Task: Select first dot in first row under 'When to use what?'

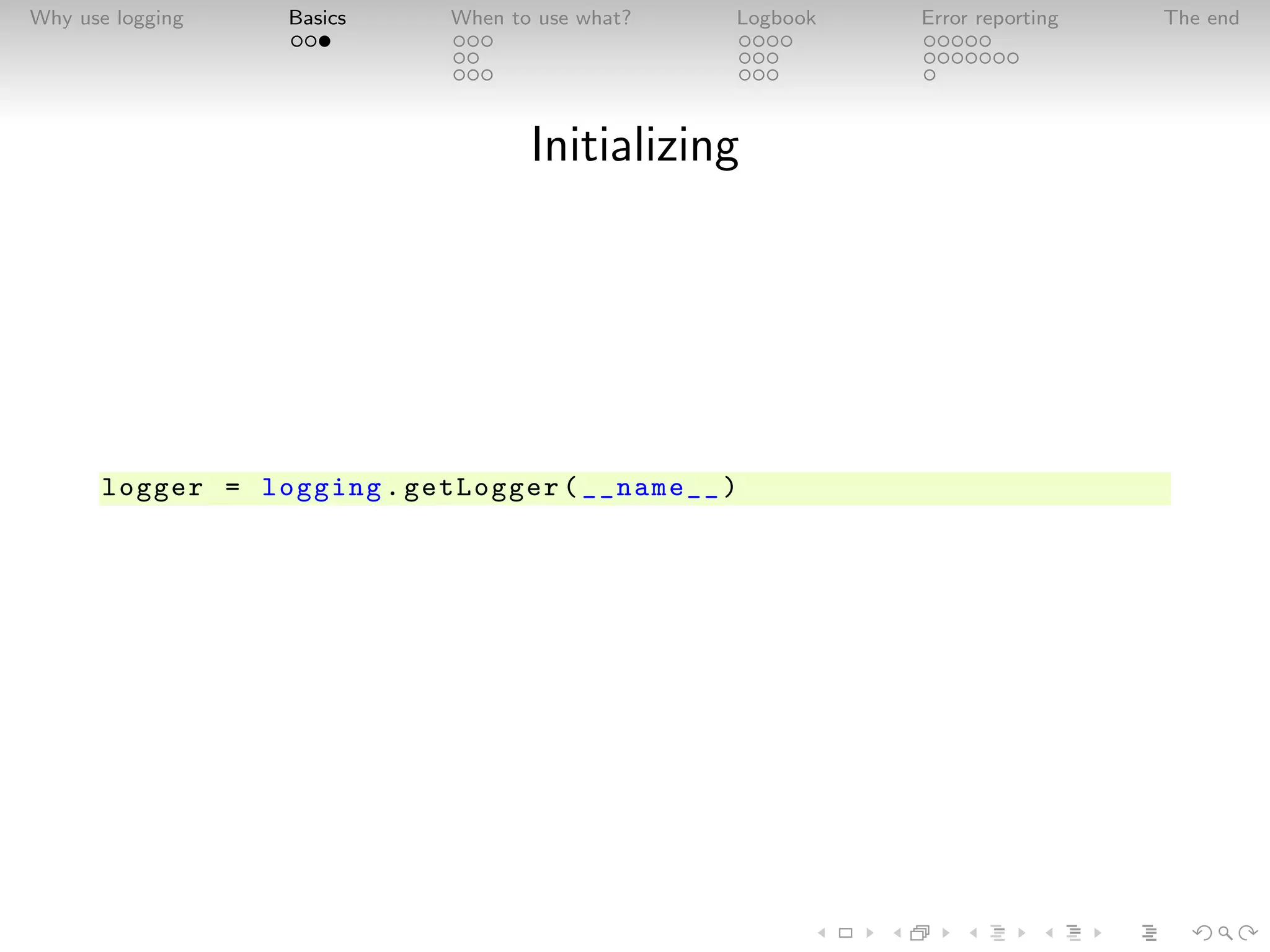Action: [460, 42]
